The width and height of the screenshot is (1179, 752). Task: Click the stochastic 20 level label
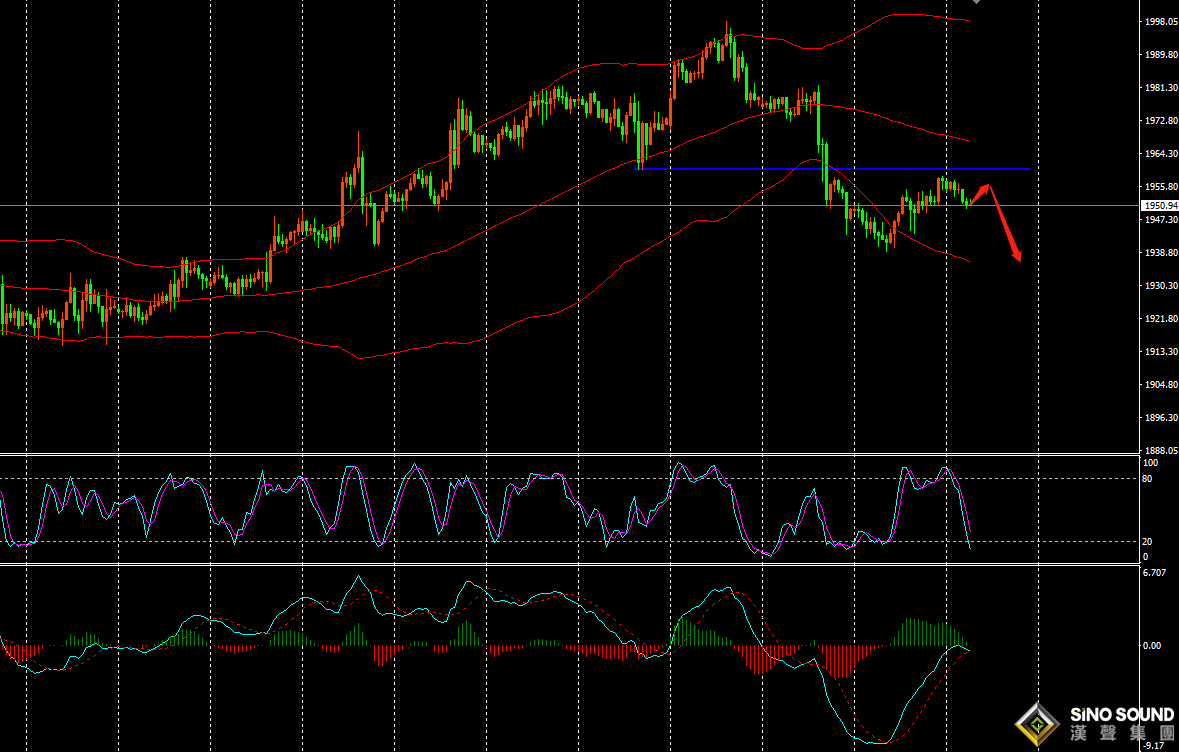(x=1147, y=541)
